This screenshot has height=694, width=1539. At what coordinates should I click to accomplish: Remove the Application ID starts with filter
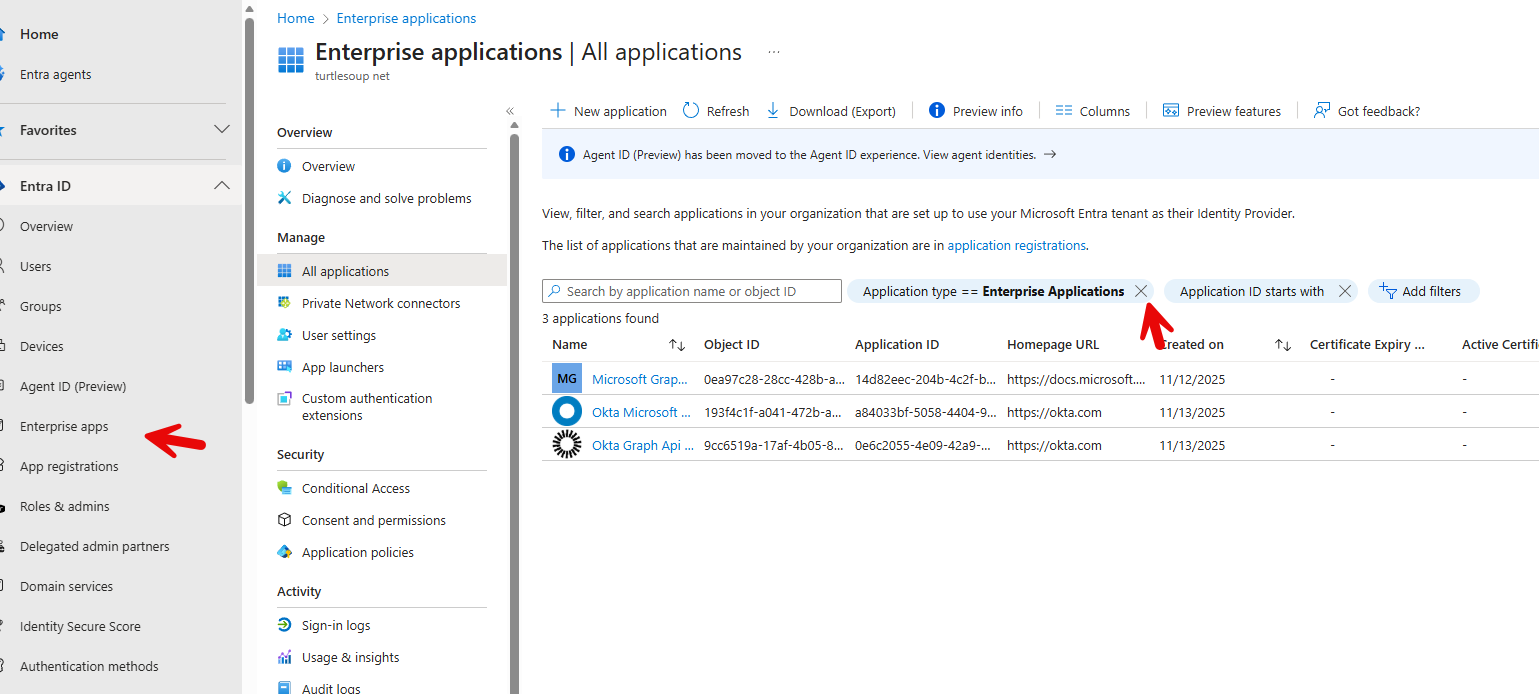coord(1345,291)
